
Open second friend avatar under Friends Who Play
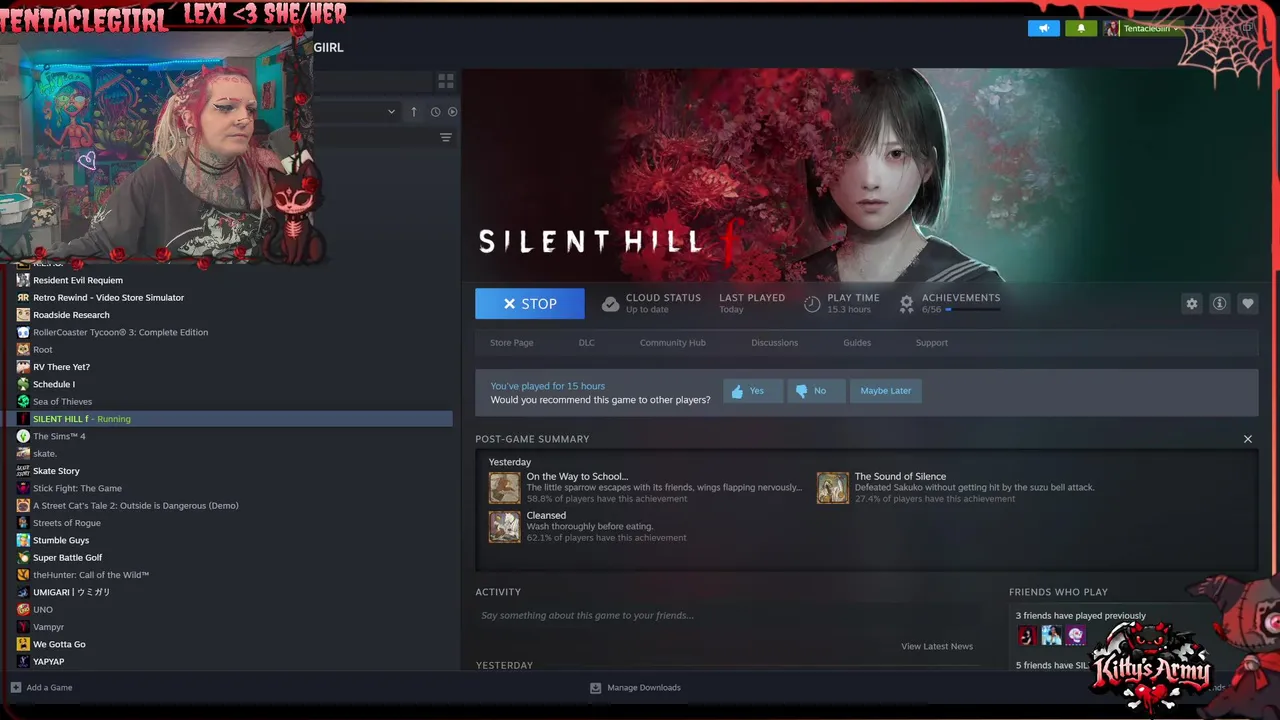(1051, 635)
